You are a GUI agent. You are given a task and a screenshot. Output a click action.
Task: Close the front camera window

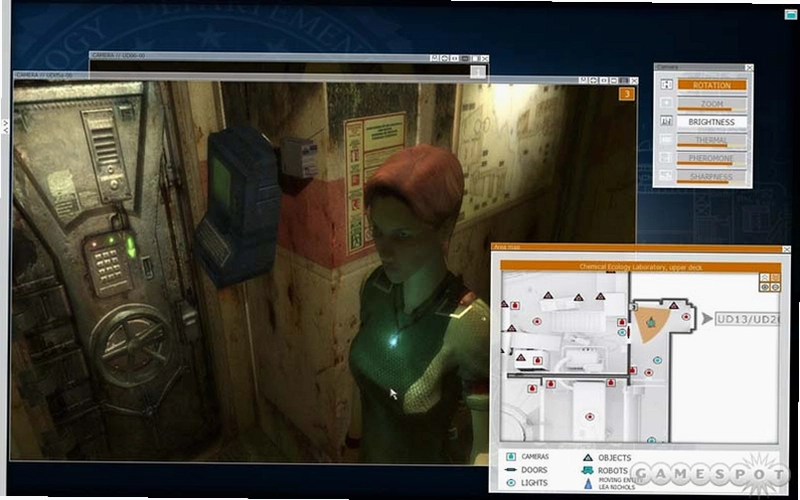point(634,81)
